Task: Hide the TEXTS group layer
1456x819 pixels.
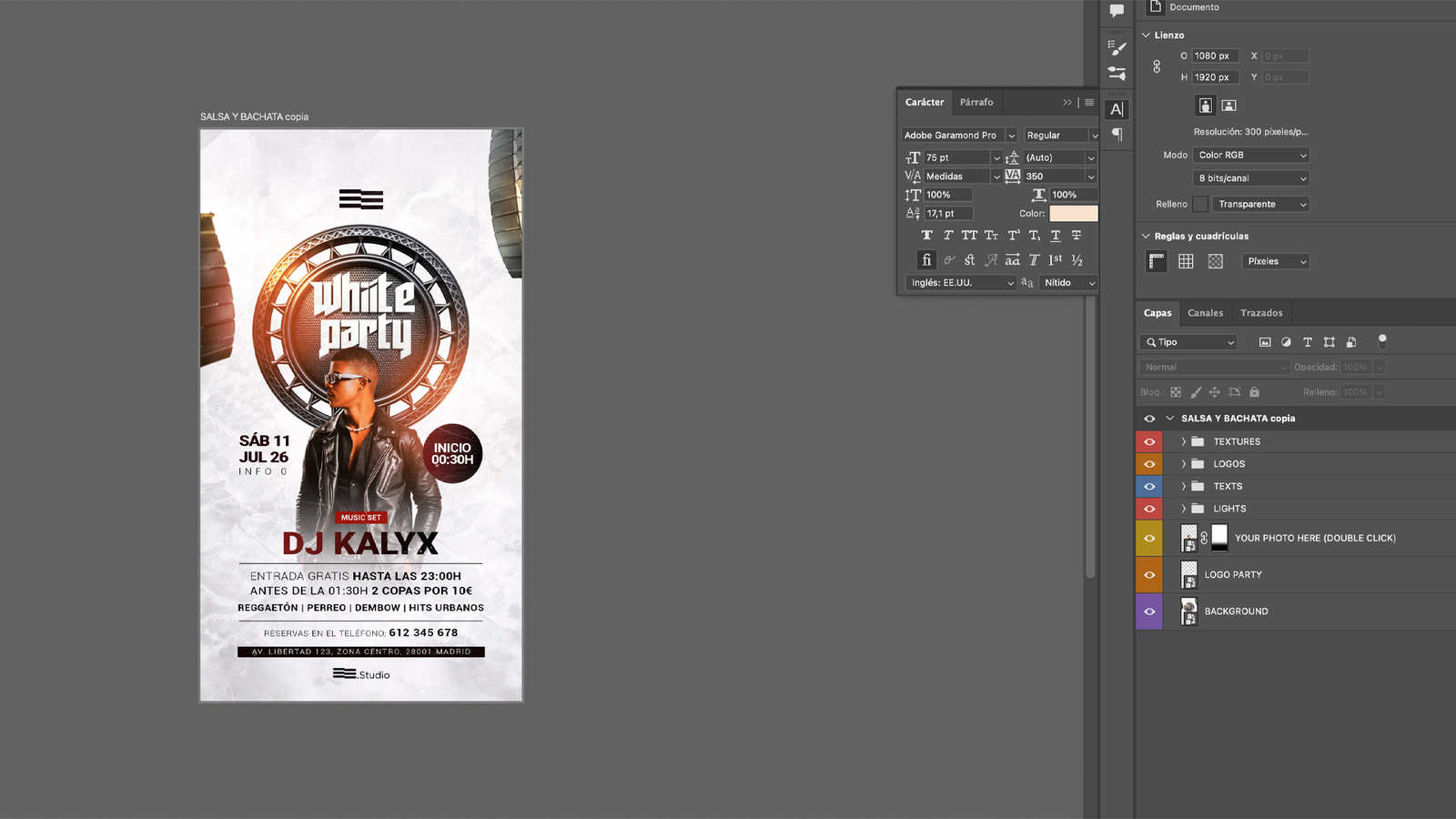Action: [x=1149, y=487]
